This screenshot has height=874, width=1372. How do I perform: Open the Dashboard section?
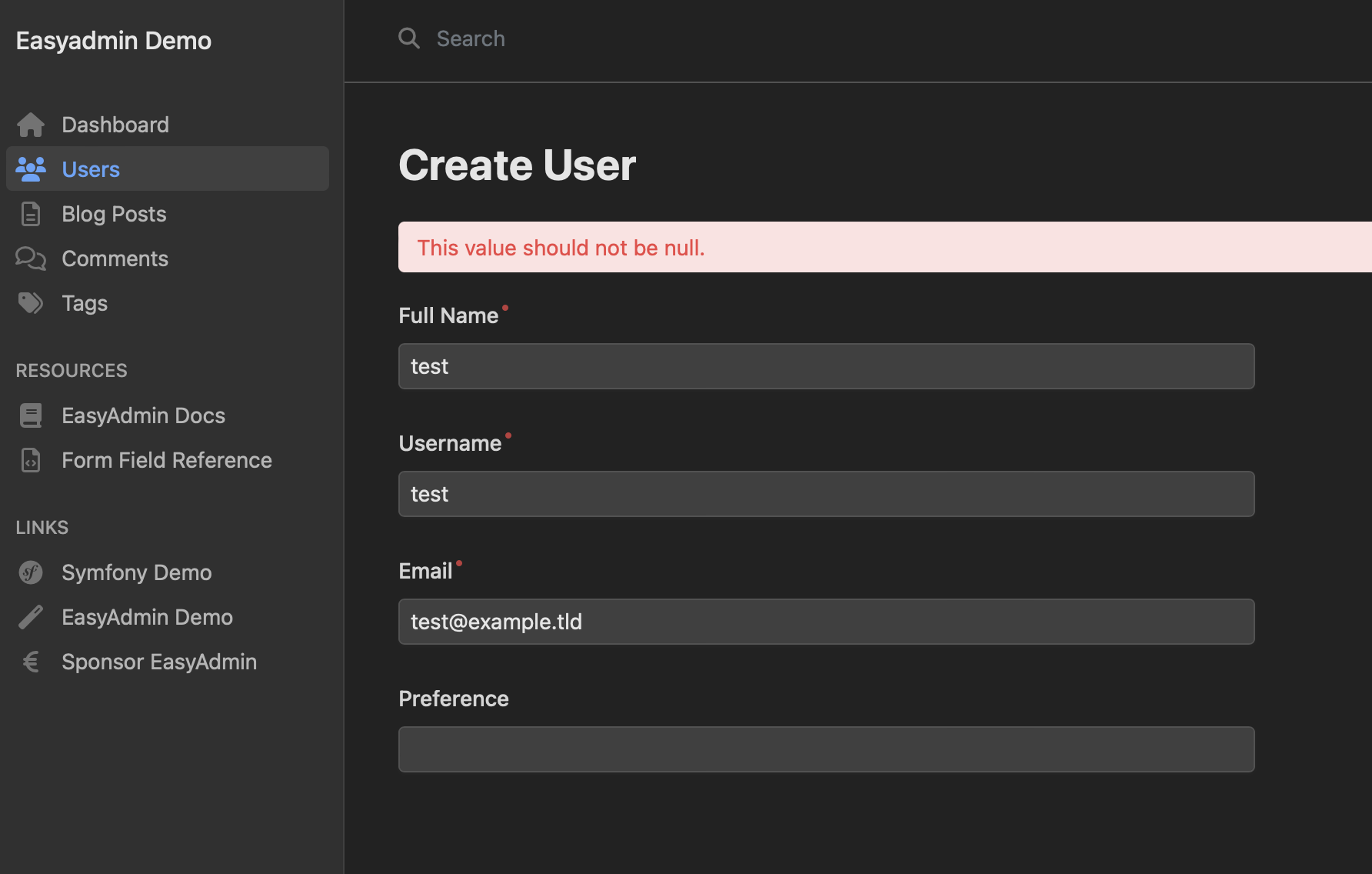[115, 124]
